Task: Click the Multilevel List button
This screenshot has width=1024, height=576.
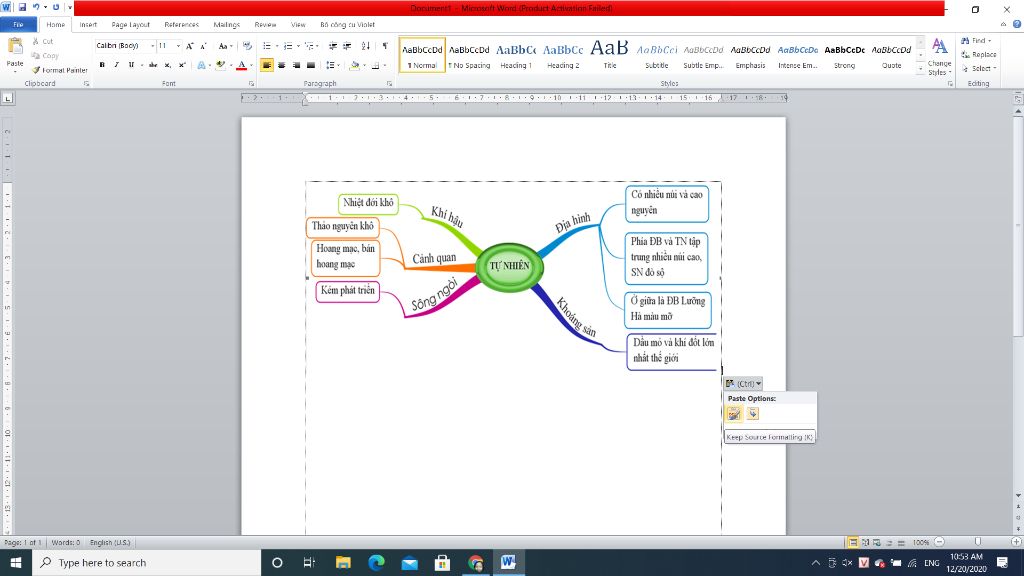Action: (x=310, y=46)
